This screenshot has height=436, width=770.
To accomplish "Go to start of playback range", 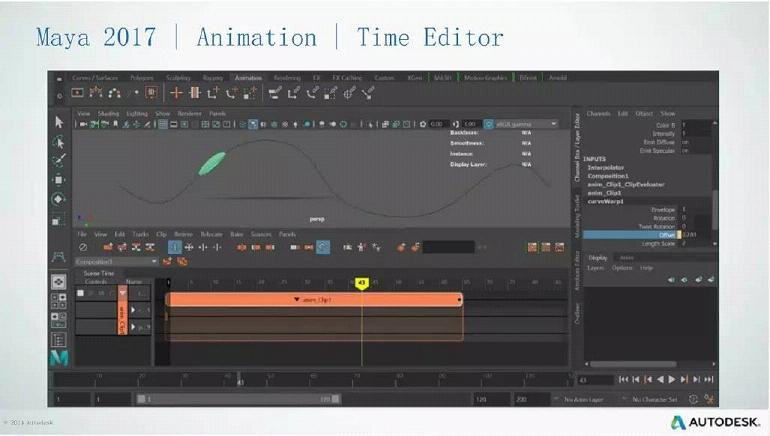I will 623,380.
